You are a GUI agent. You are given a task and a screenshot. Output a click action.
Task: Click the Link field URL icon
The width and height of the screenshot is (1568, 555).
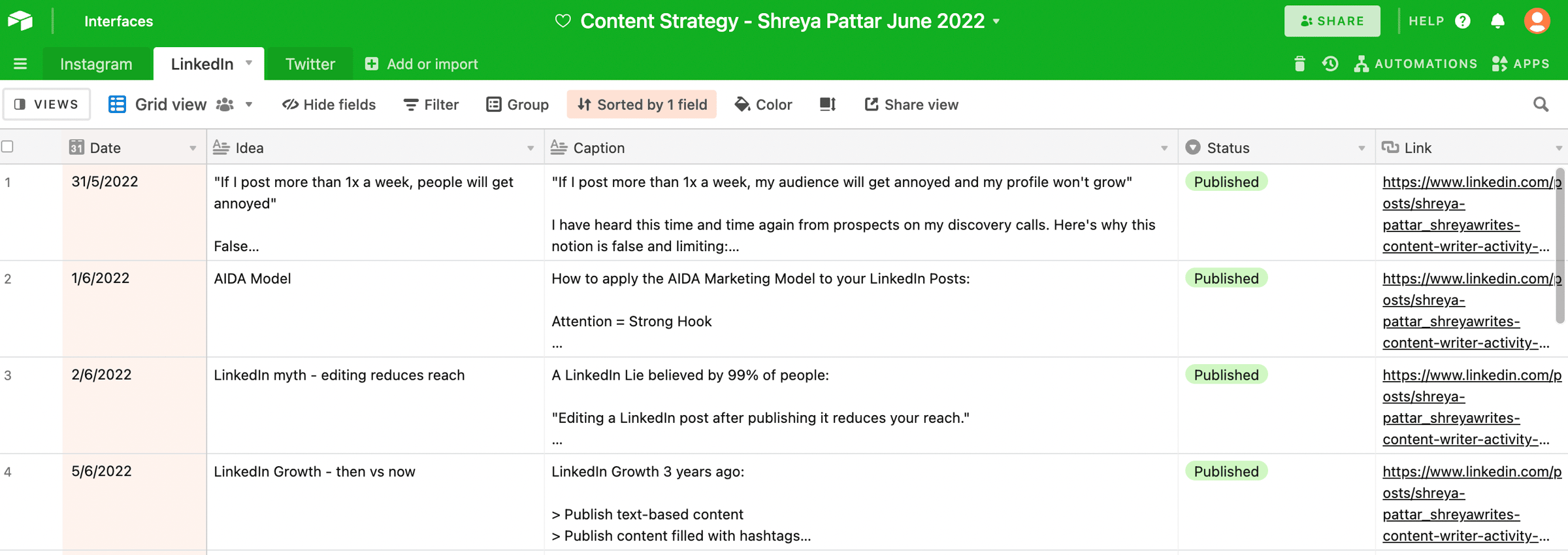click(1390, 147)
